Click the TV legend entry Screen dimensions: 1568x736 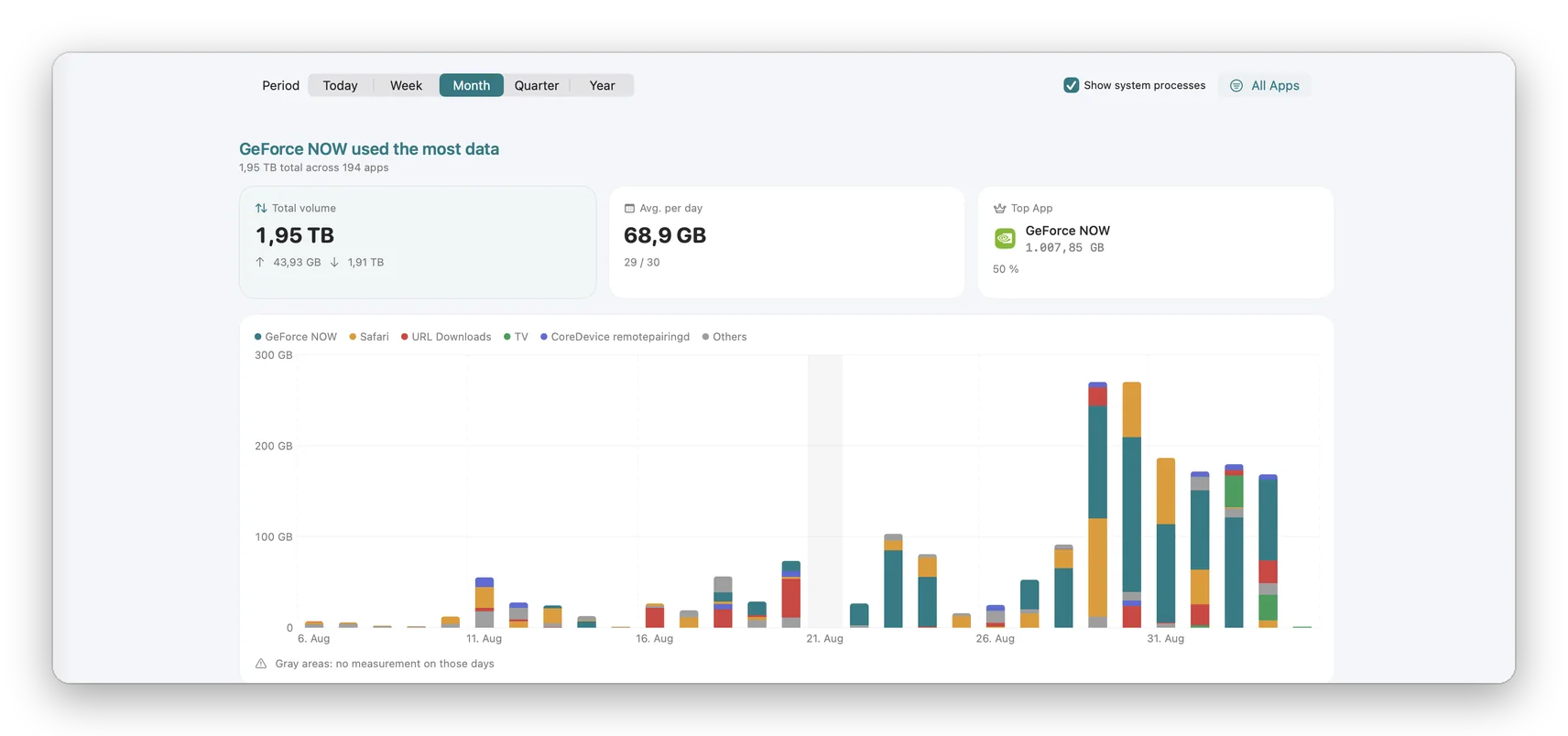click(516, 337)
